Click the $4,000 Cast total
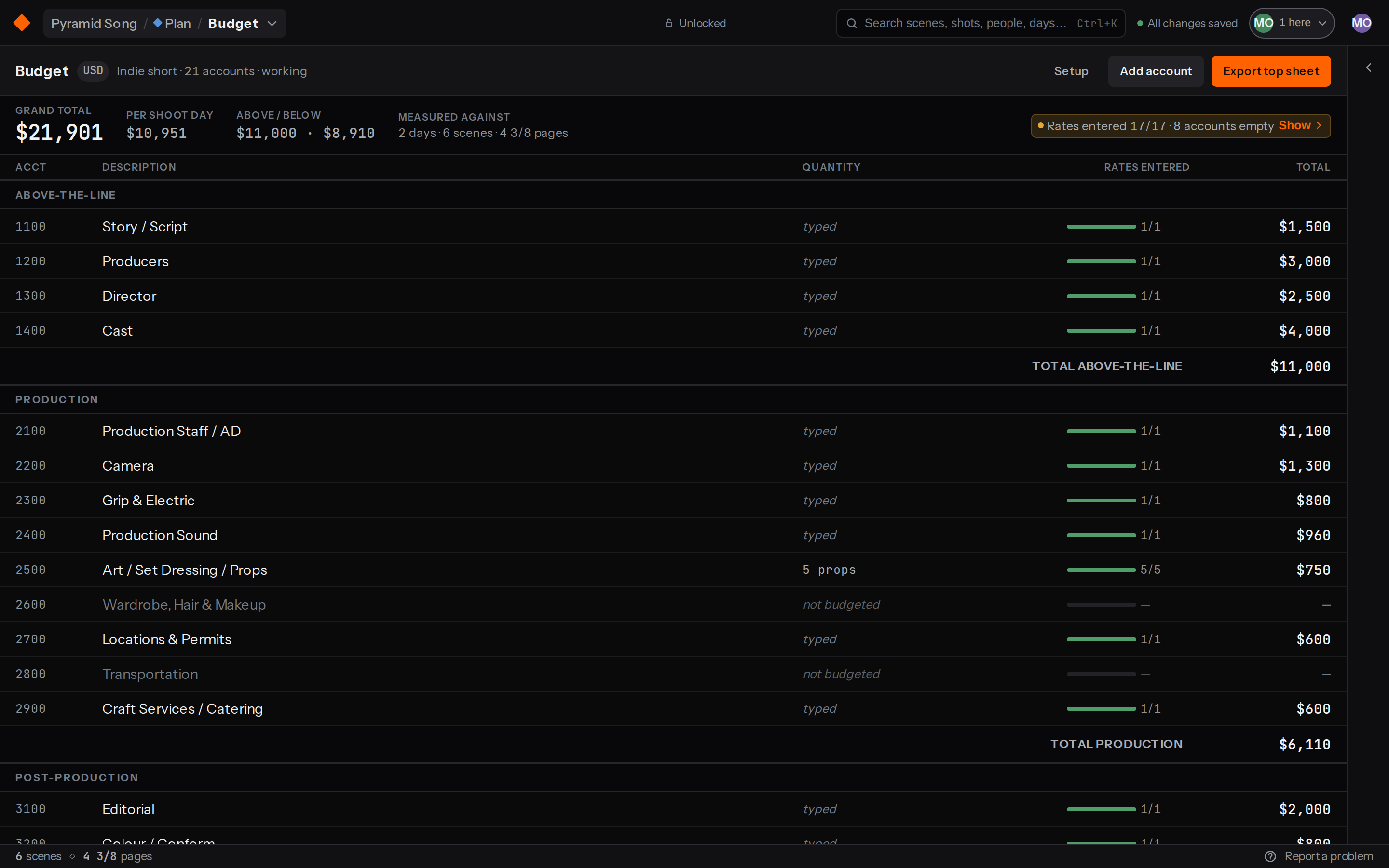The width and height of the screenshot is (1389, 868). click(x=1304, y=331)
